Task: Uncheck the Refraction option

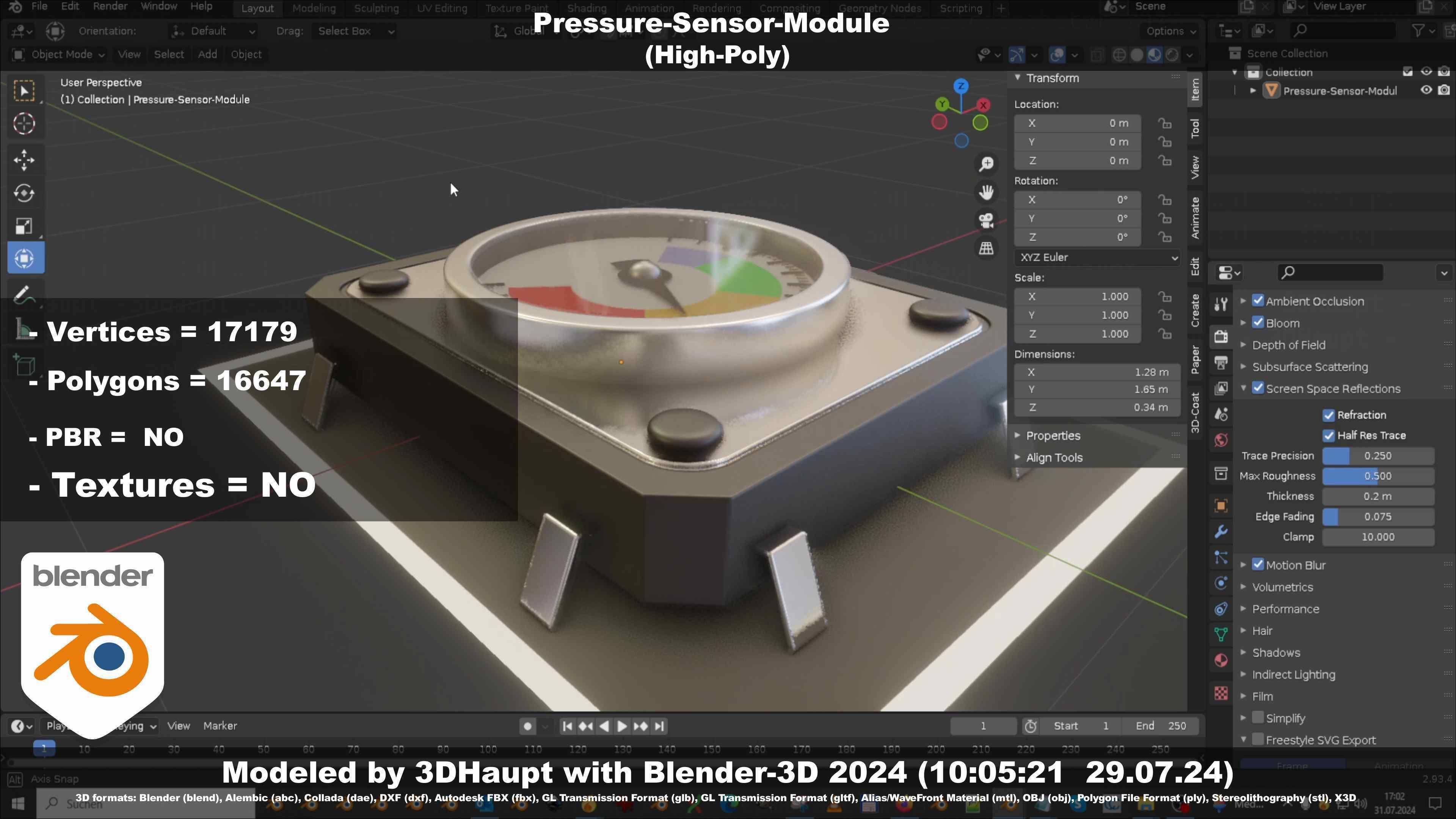Action: (1329, 416)
